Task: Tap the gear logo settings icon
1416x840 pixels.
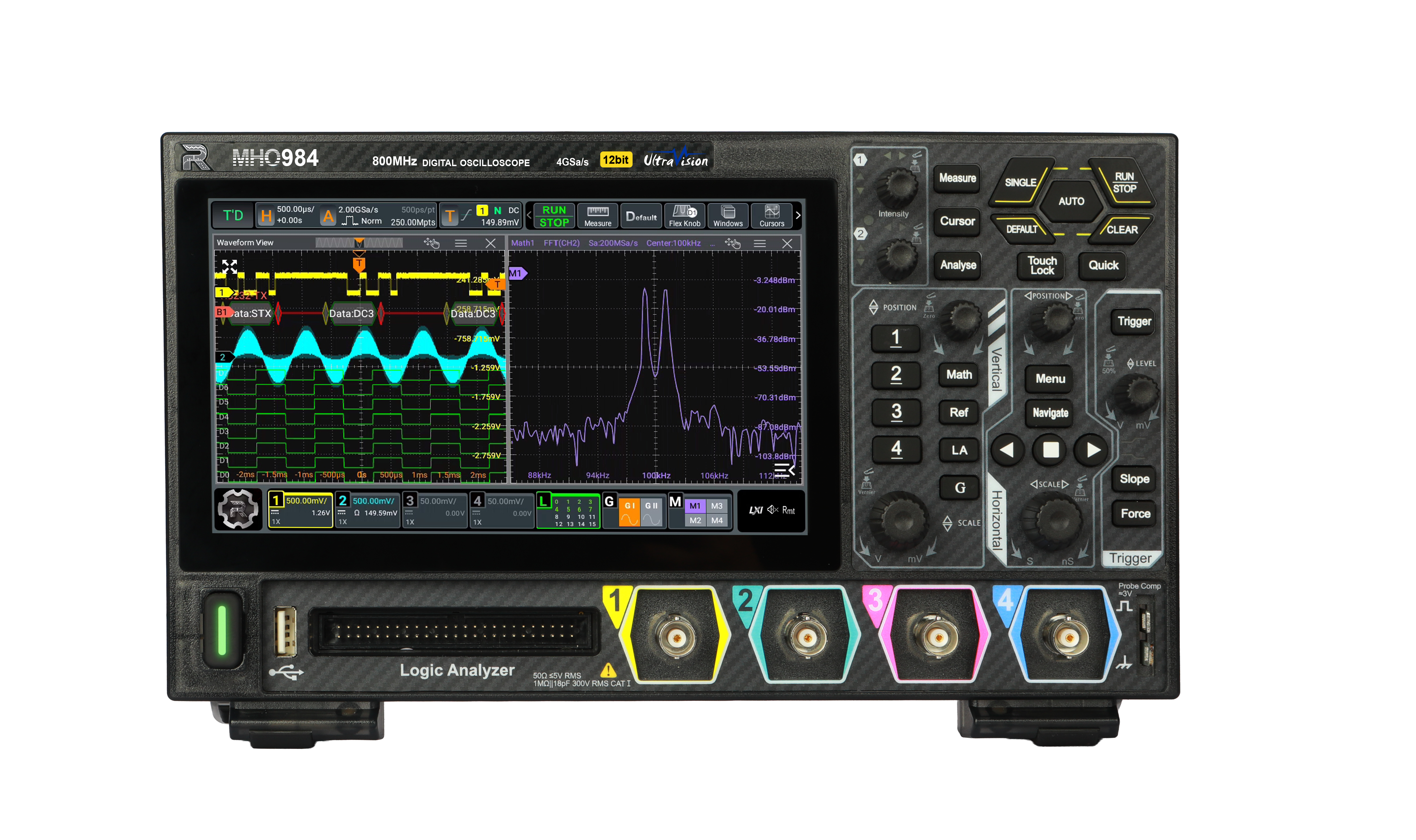Action: 238,509
